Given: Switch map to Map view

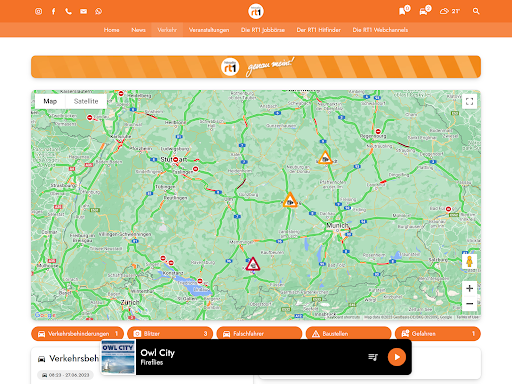Looking at the screenshot, I should (50, 101).
